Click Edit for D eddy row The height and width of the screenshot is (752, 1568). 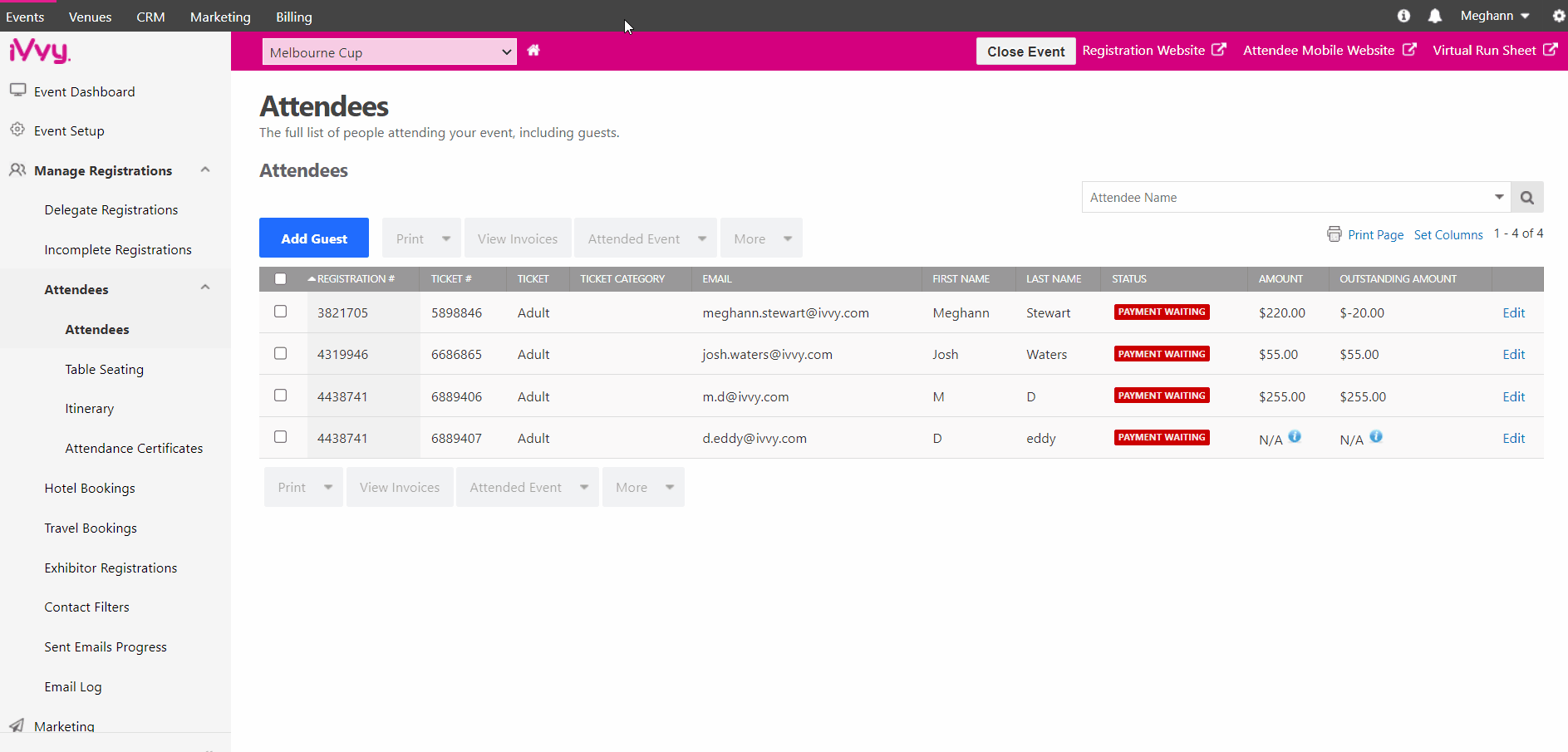click(x=1513, y=438)
